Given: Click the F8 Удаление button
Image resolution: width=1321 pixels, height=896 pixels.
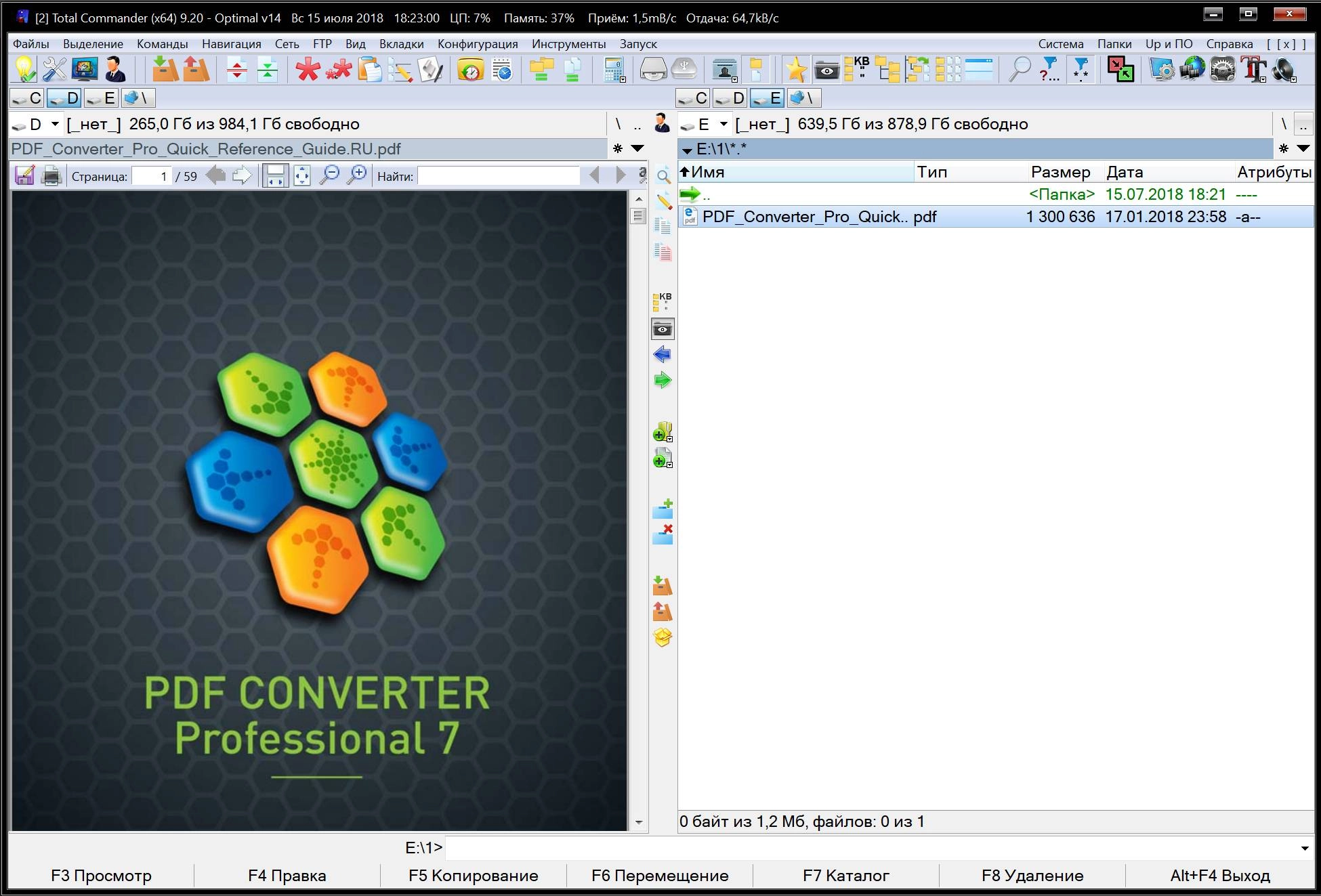Looking at the screenshot, I should [1032, 876].
